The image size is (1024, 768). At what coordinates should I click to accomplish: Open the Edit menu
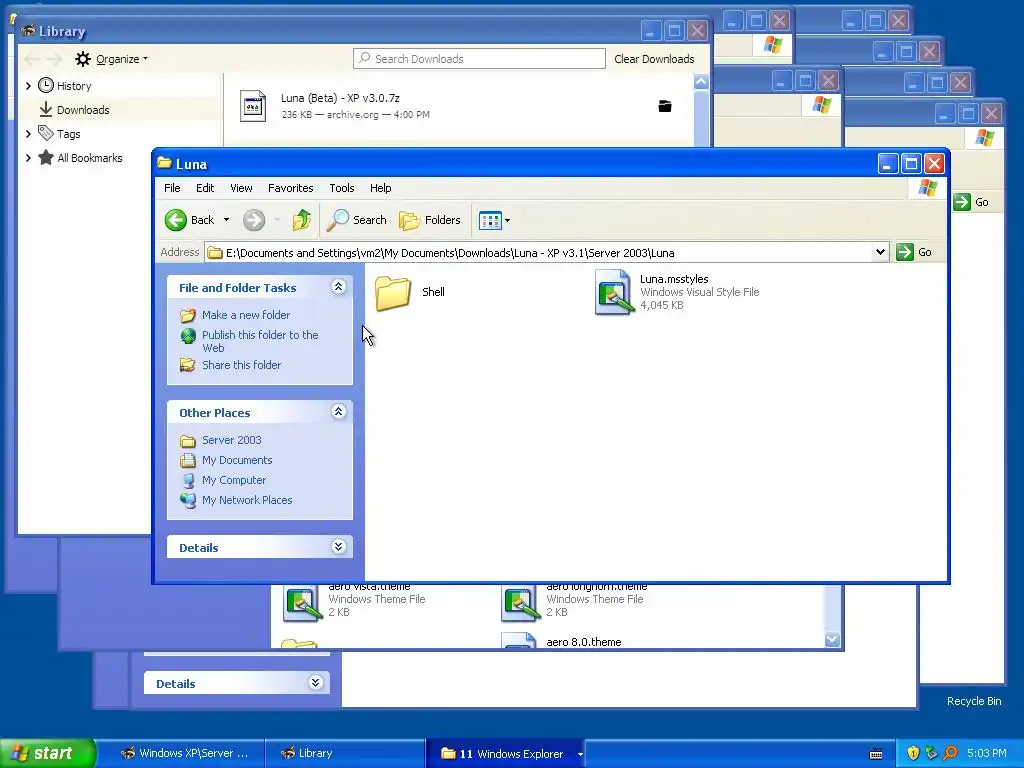205,188
